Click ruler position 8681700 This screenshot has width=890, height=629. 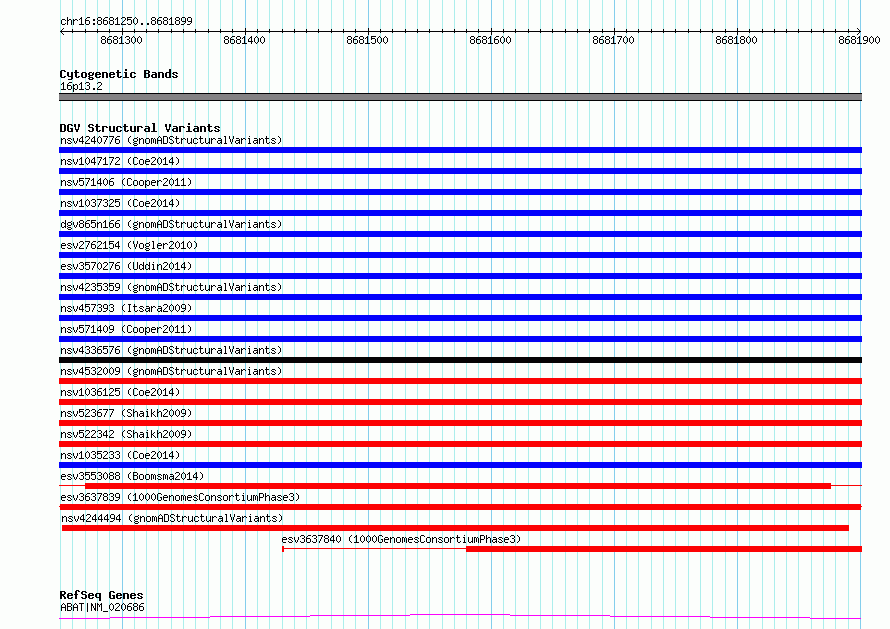click(614, 40)
